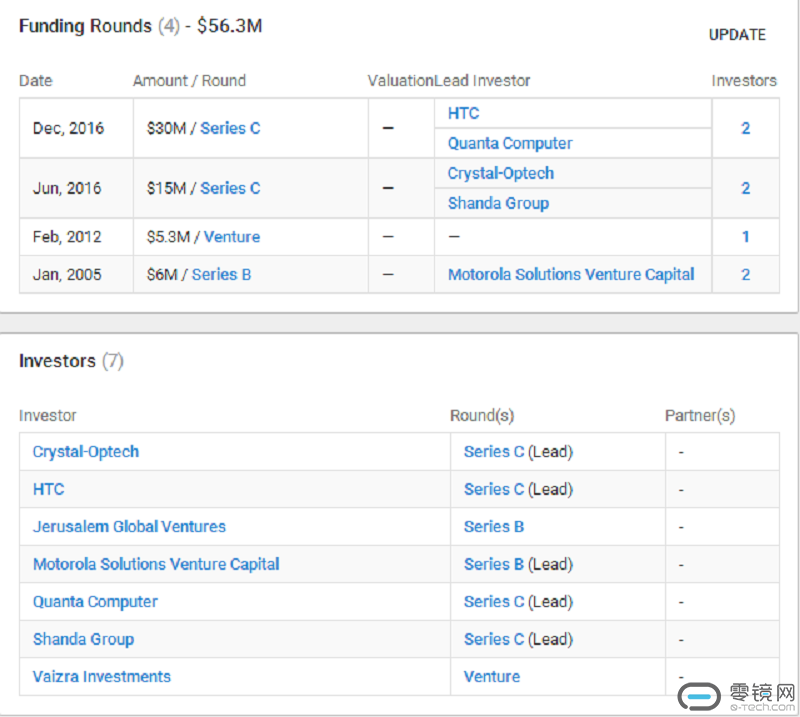The height and width of the screenshot is (717, 800).
Task: Open Series C round link beside Quanta Computer investor
Action: pos(494,602)
